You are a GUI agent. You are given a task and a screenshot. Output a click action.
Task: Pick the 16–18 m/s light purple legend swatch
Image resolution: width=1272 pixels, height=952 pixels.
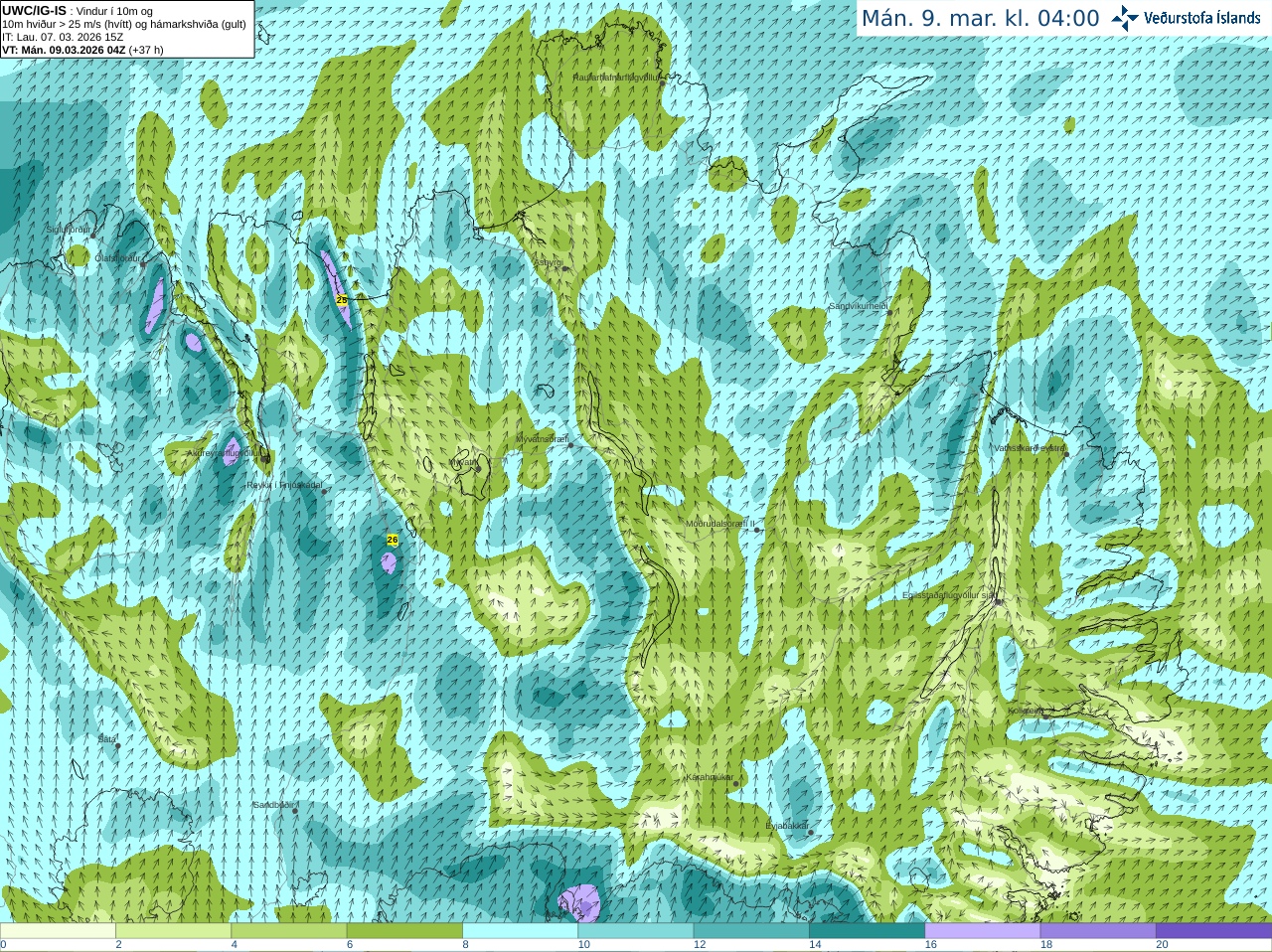(x=983, y=931)
